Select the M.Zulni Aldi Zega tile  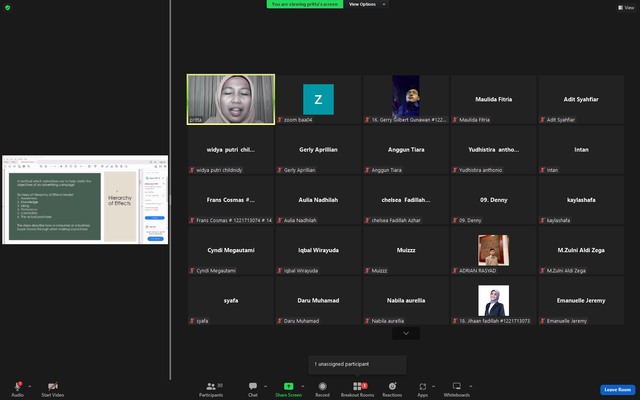(x=581, y=250)
